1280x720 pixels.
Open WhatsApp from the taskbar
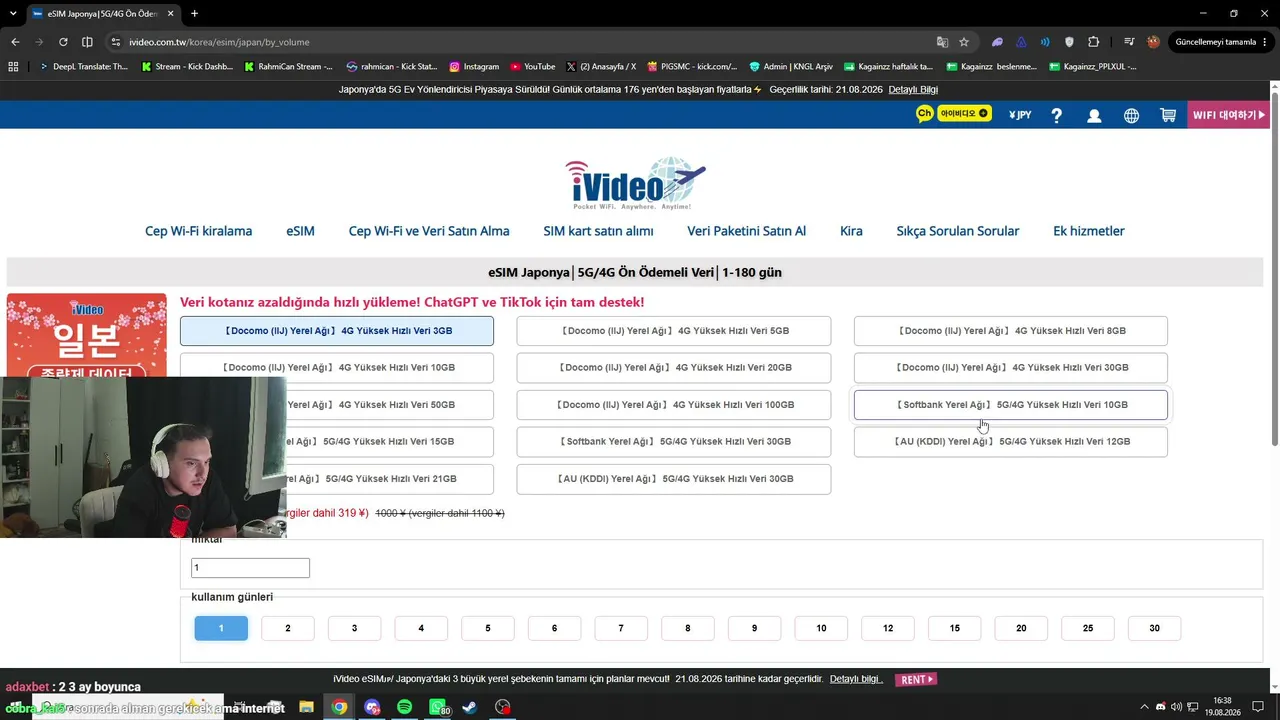coord(438,707)
